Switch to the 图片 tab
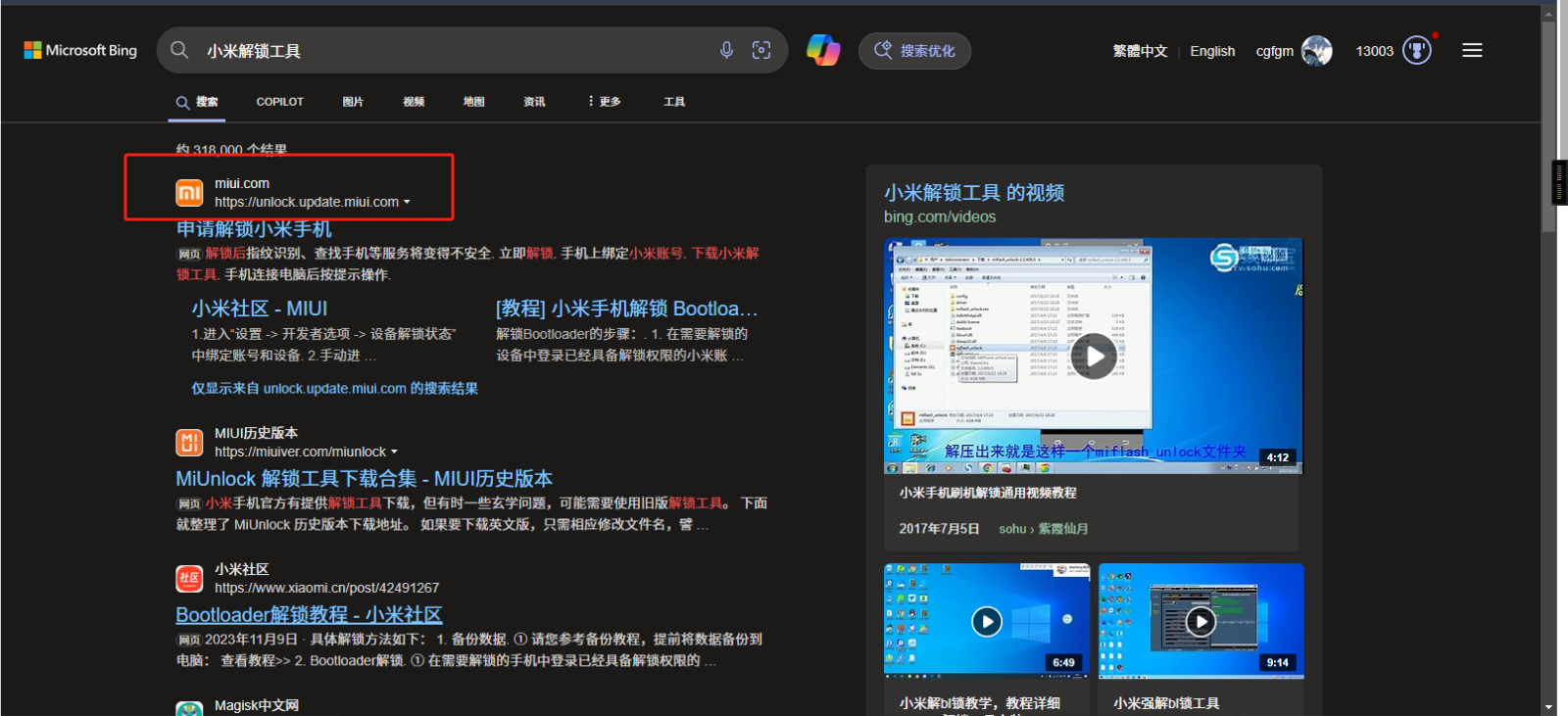Screen dimensions: 1568x716 coord(353,102)
